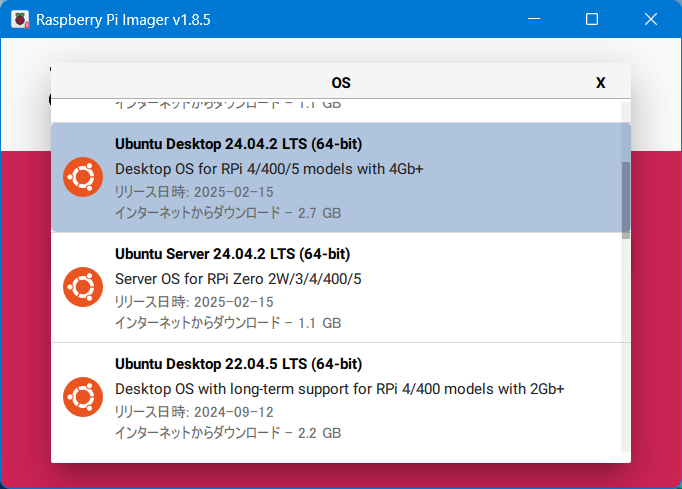The image size is (682, 489).
Task: Click the 2.2 GB download size line
Action: [x=227, y=433]
